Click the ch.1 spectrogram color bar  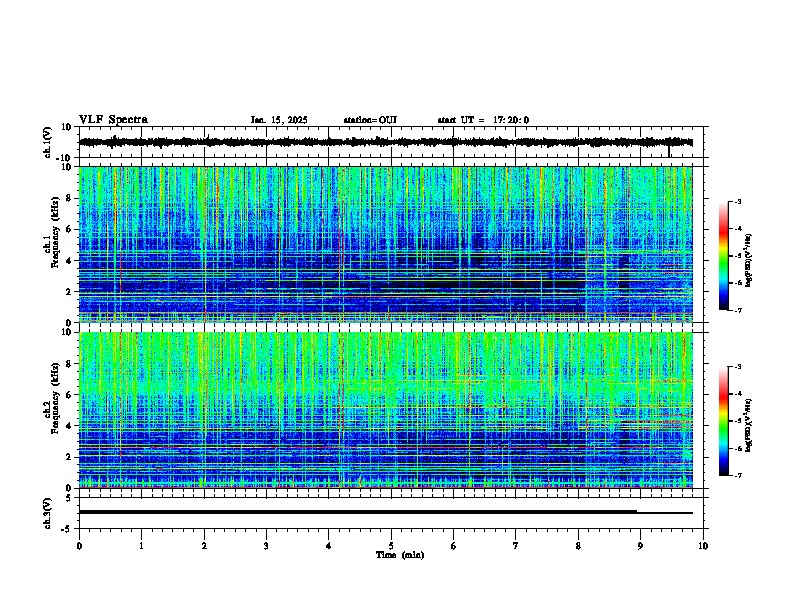pos(723,256)
